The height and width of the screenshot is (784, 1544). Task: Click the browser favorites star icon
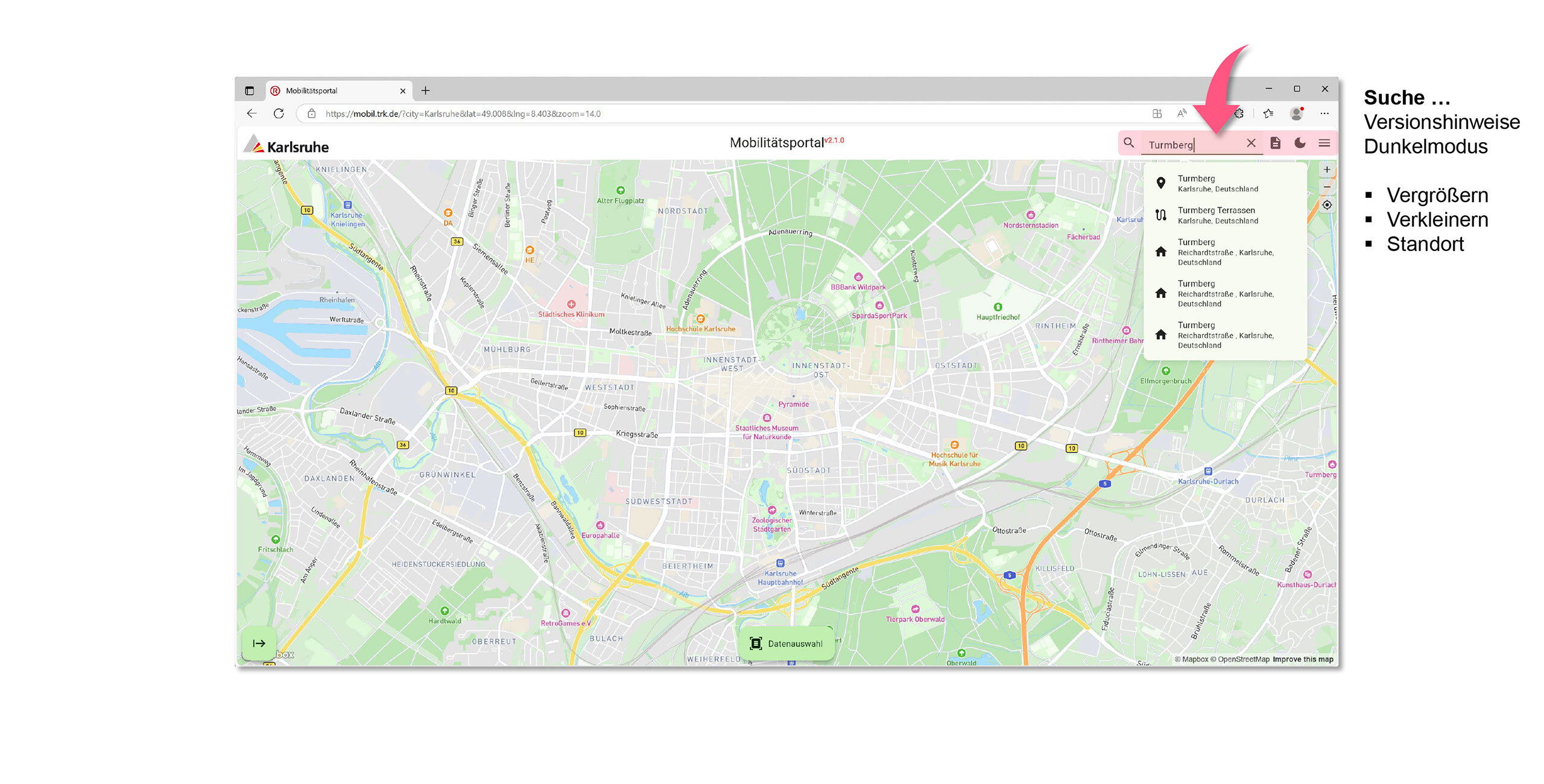[x=1268, y=113]
